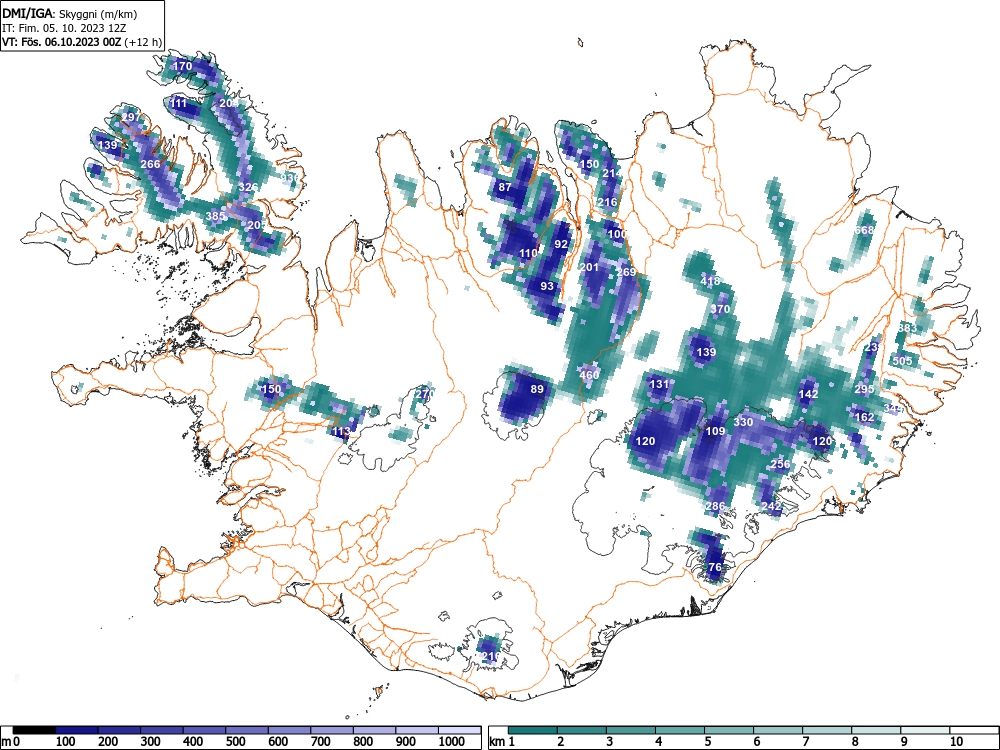Click the visibility value 110
1000x750 pixels.
tap(528, 253)
